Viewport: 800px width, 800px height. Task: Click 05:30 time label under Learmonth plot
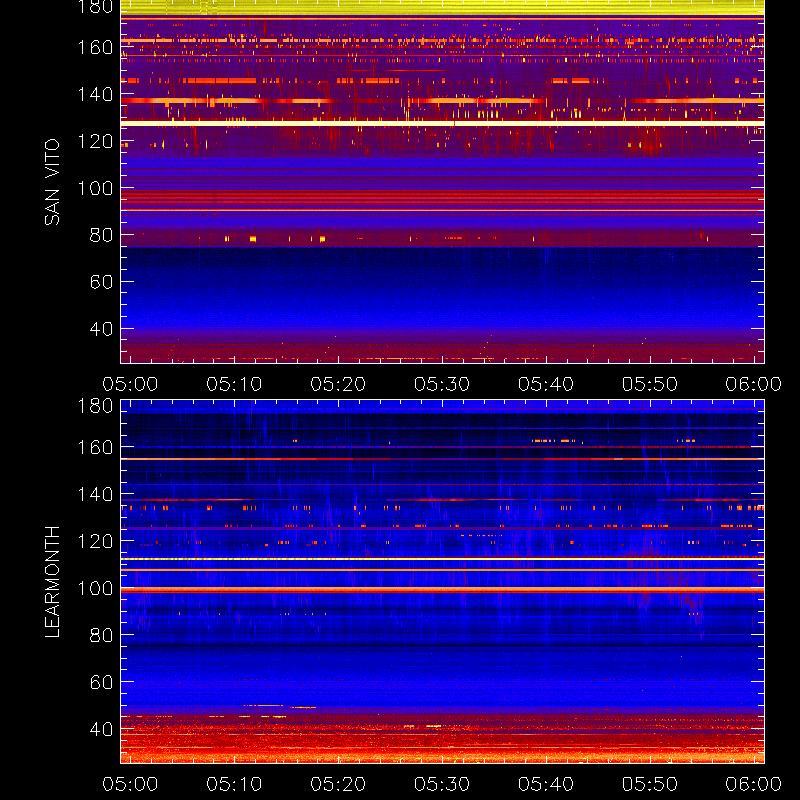(x=442, y=784)
